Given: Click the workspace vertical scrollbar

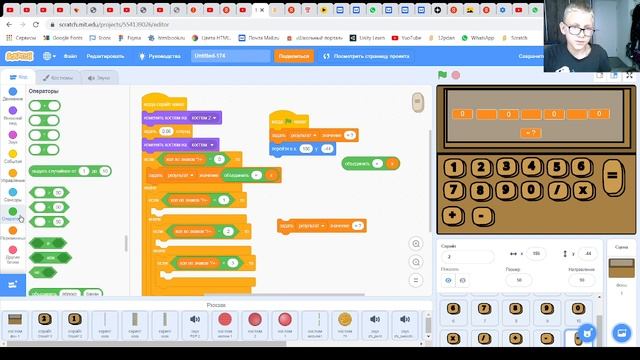Looking at the screenshot, I should pos(430,181).
